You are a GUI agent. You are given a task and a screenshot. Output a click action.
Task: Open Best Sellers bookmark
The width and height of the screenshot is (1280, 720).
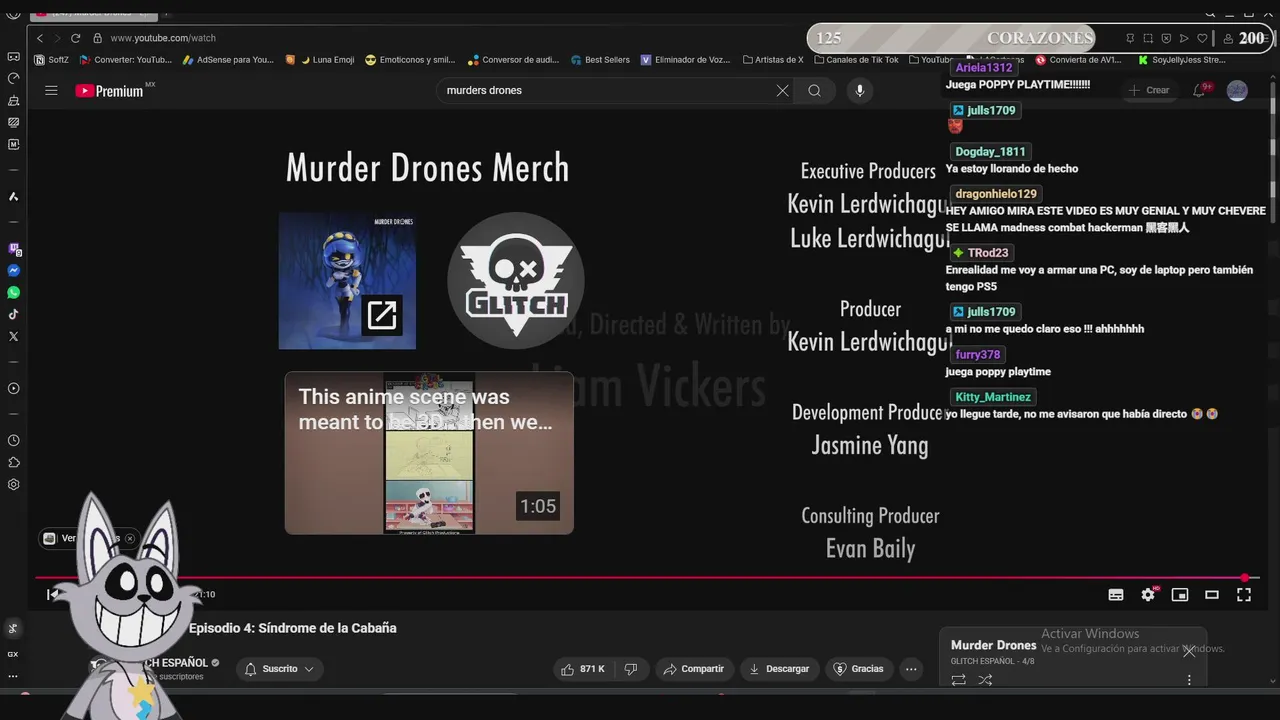coord(600,60)
